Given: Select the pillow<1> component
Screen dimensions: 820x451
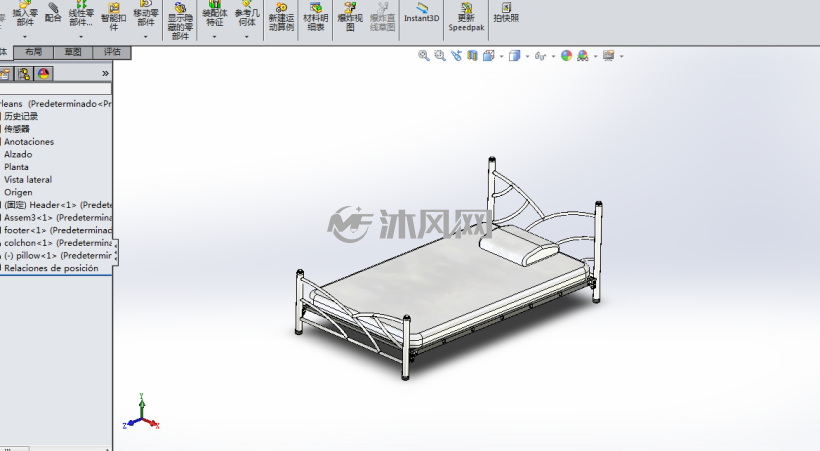Looking at the screenshot, I should pos(56,255).
